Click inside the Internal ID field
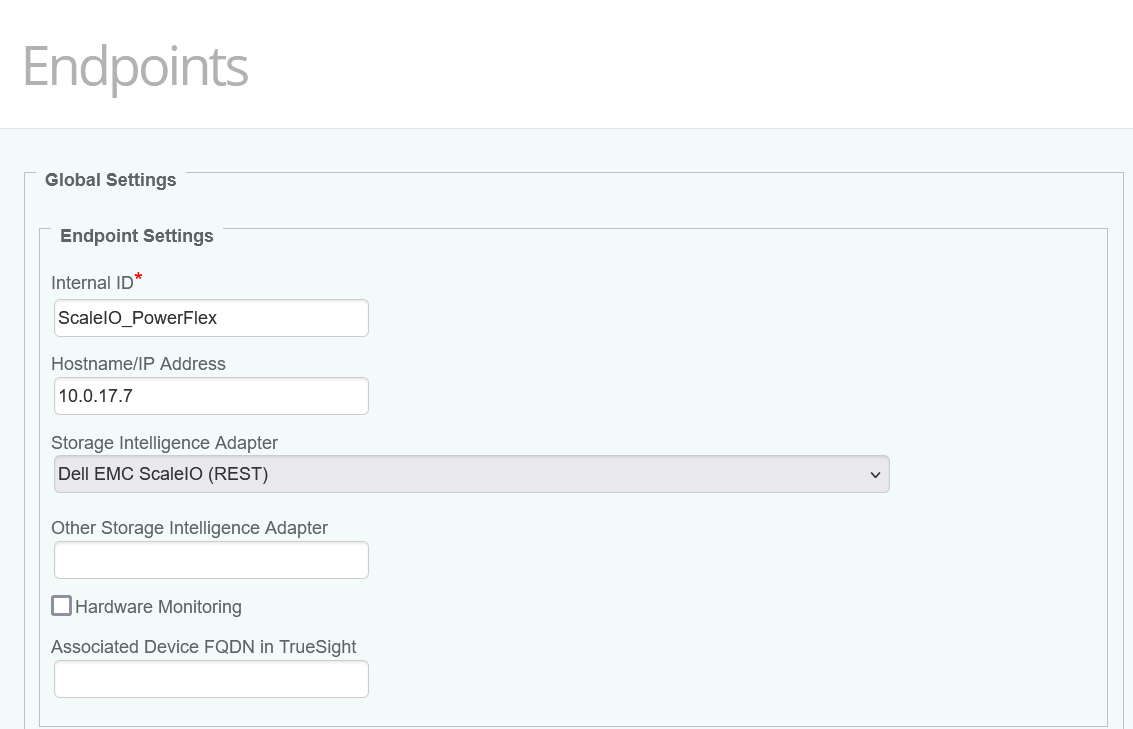This screenshot has width=1133, height=729. pos(210,317)
